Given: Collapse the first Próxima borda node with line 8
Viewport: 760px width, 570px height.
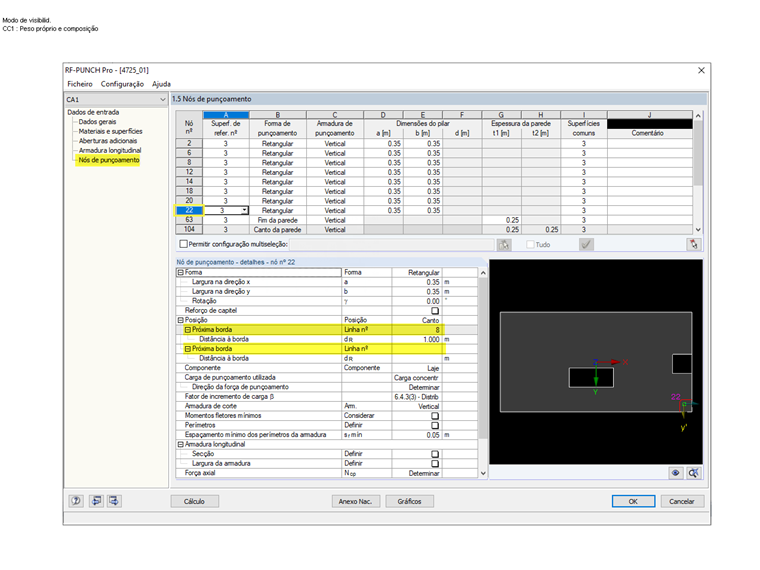Looking at the screenshot, I should click(x=188, y=330).
